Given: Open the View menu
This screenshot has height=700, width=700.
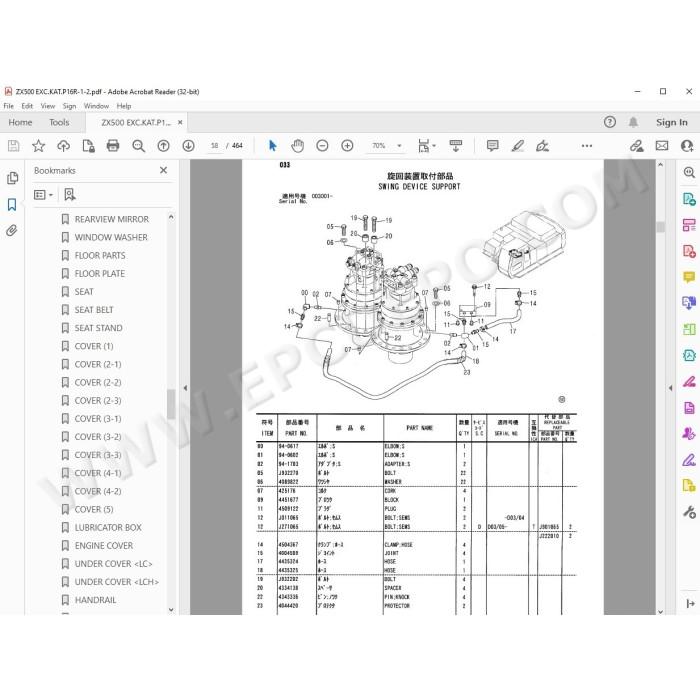Looking at the screenshot, I should coord(48,106).
